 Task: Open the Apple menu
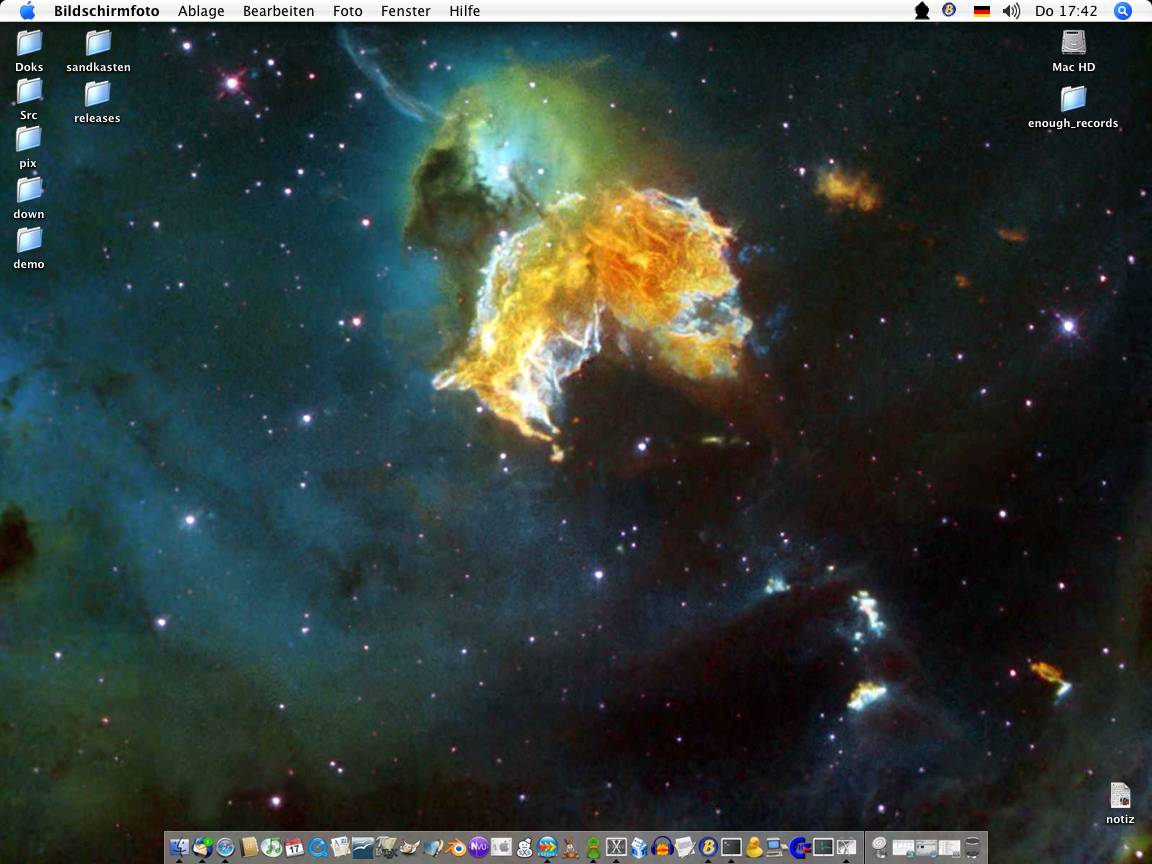[x=27, y=11]
